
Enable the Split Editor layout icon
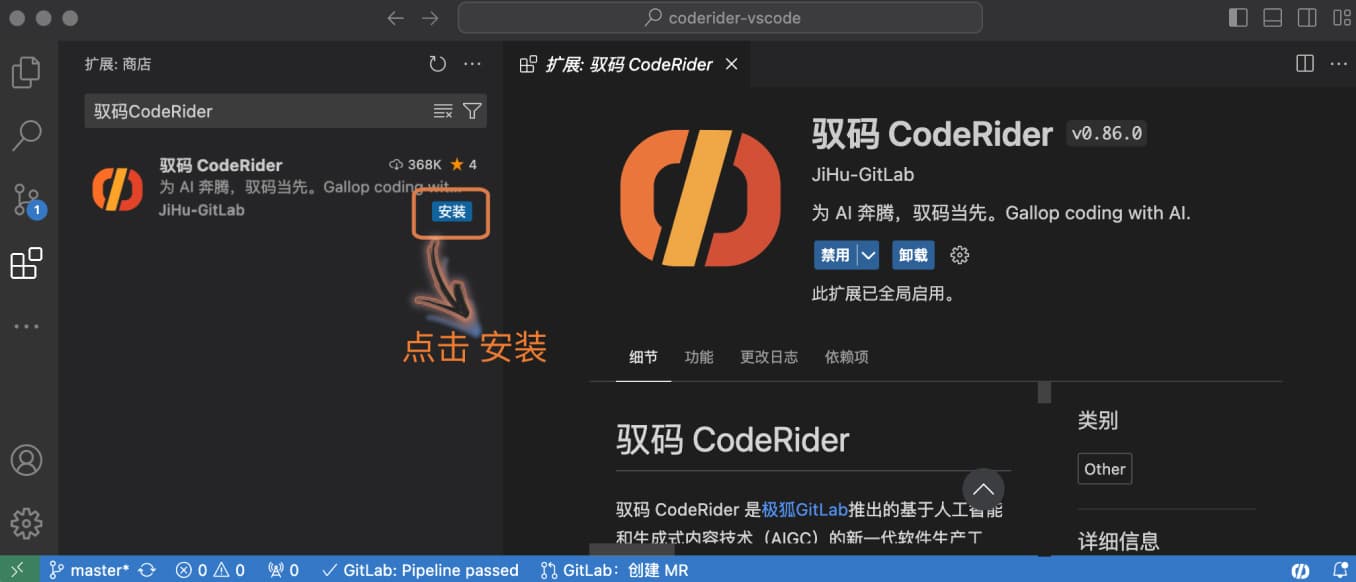(1304, 63)
